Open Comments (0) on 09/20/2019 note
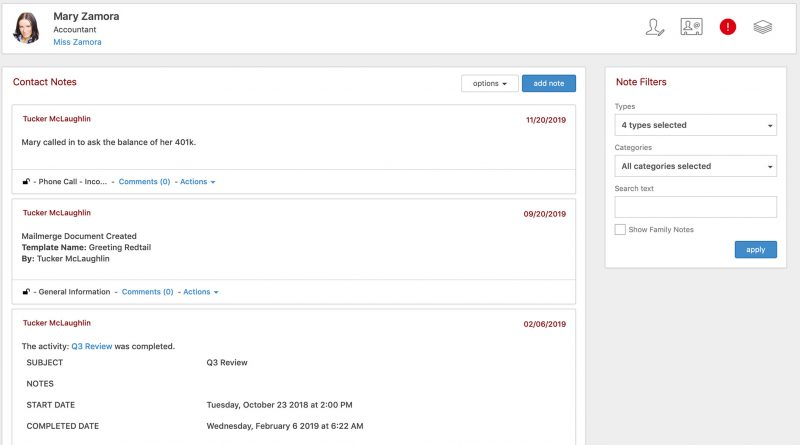 tap(147, 292)
